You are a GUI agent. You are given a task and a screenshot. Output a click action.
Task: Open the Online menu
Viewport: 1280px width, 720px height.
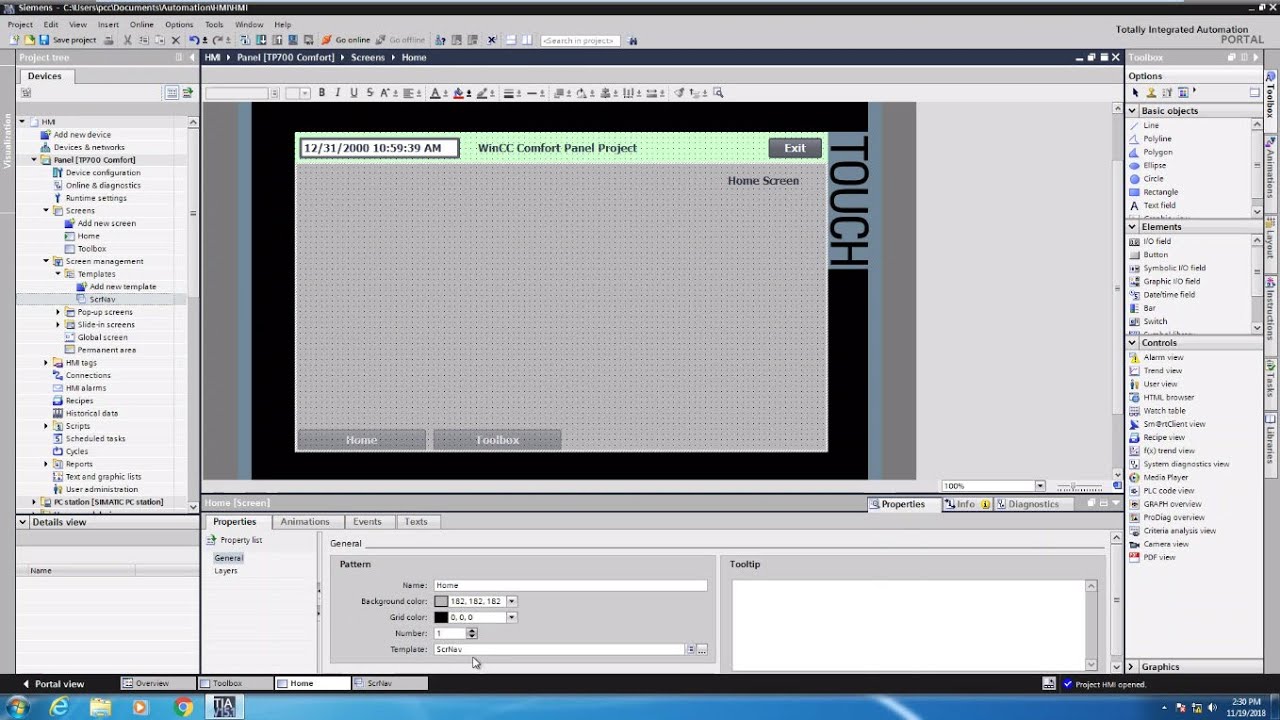point(142,25)
